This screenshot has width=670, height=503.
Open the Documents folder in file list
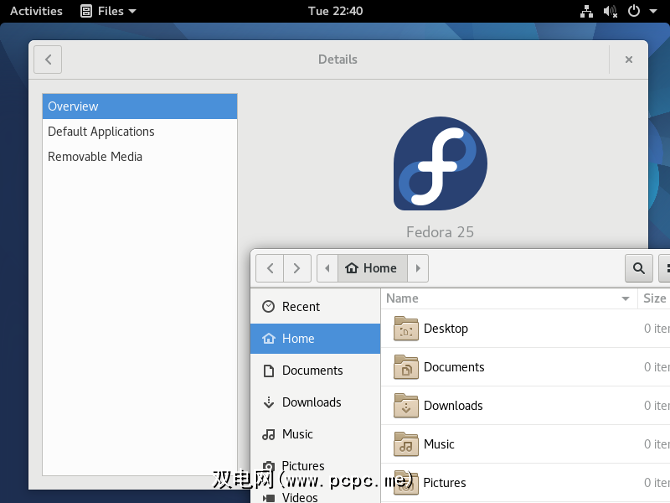453,367
